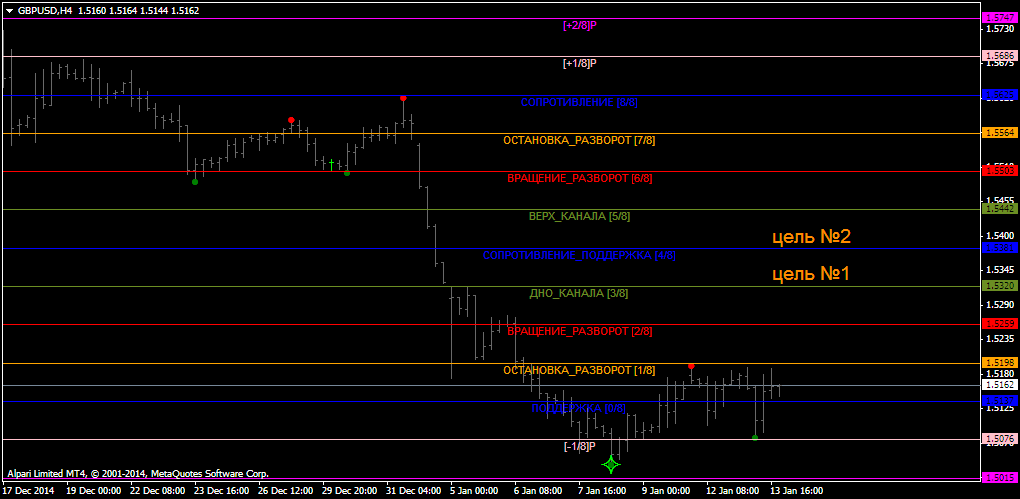Click the olive 1.5442 price tag
The image size is (1020, 499).
pyautogui.click(x=999, y=209)
